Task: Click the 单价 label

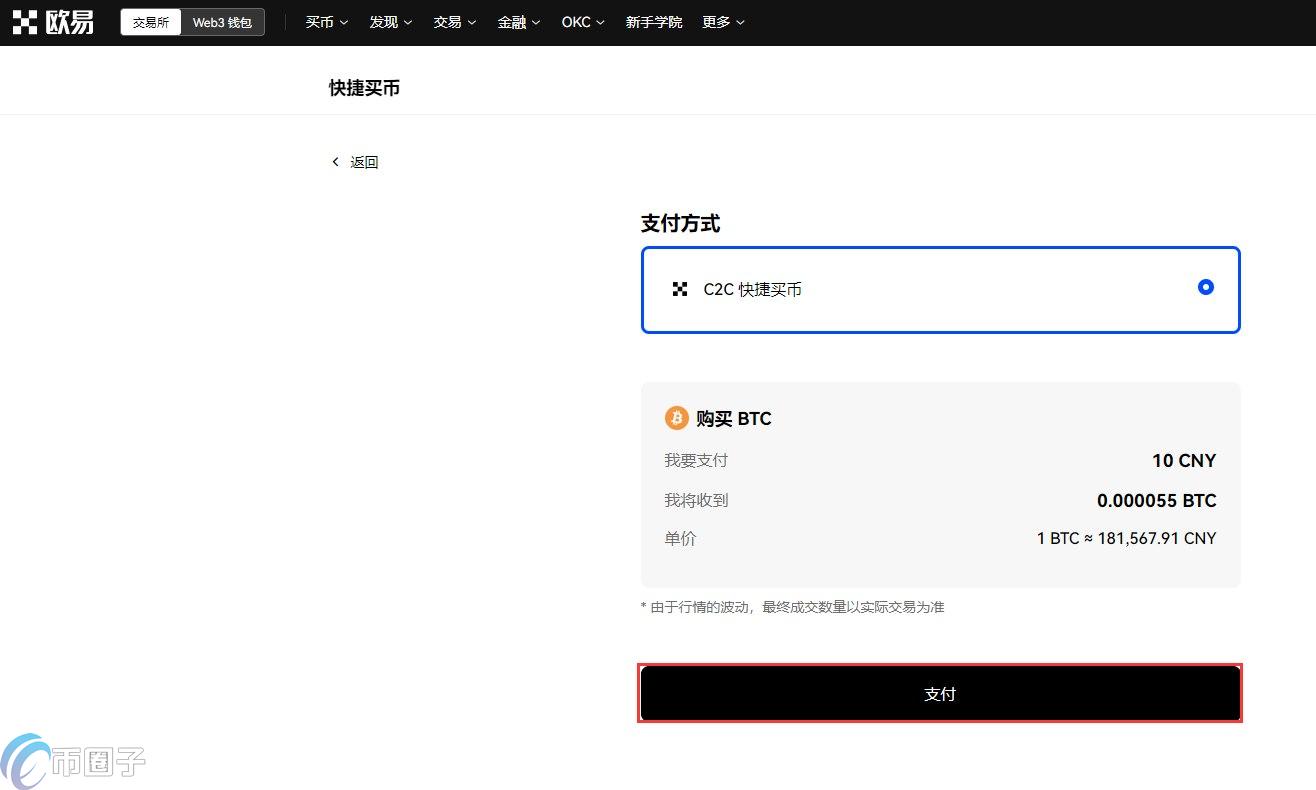Action: tap(680, 539)
